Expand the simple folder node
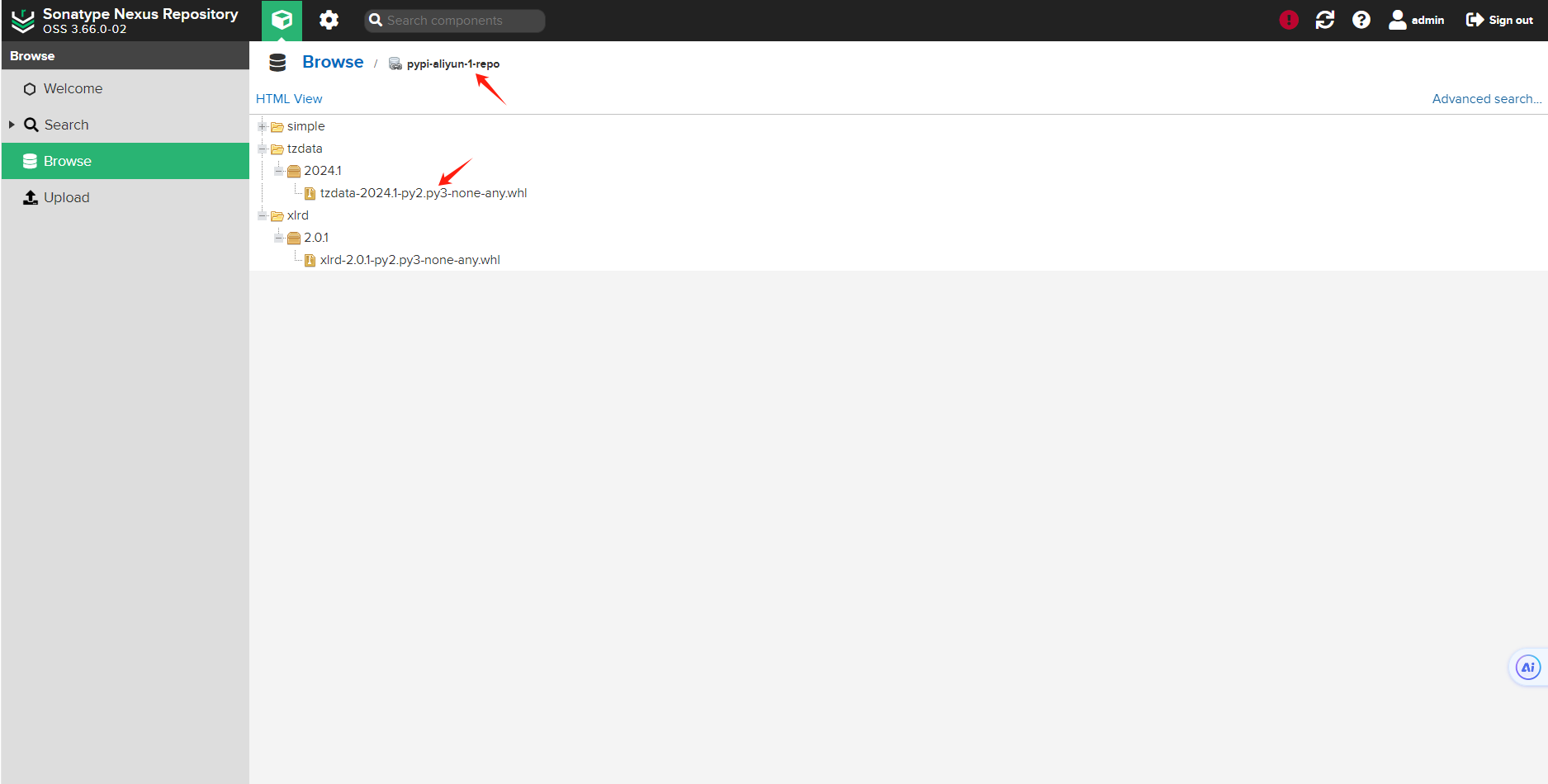The height and width of the screenshot is (784, 1548). [263, 126]
